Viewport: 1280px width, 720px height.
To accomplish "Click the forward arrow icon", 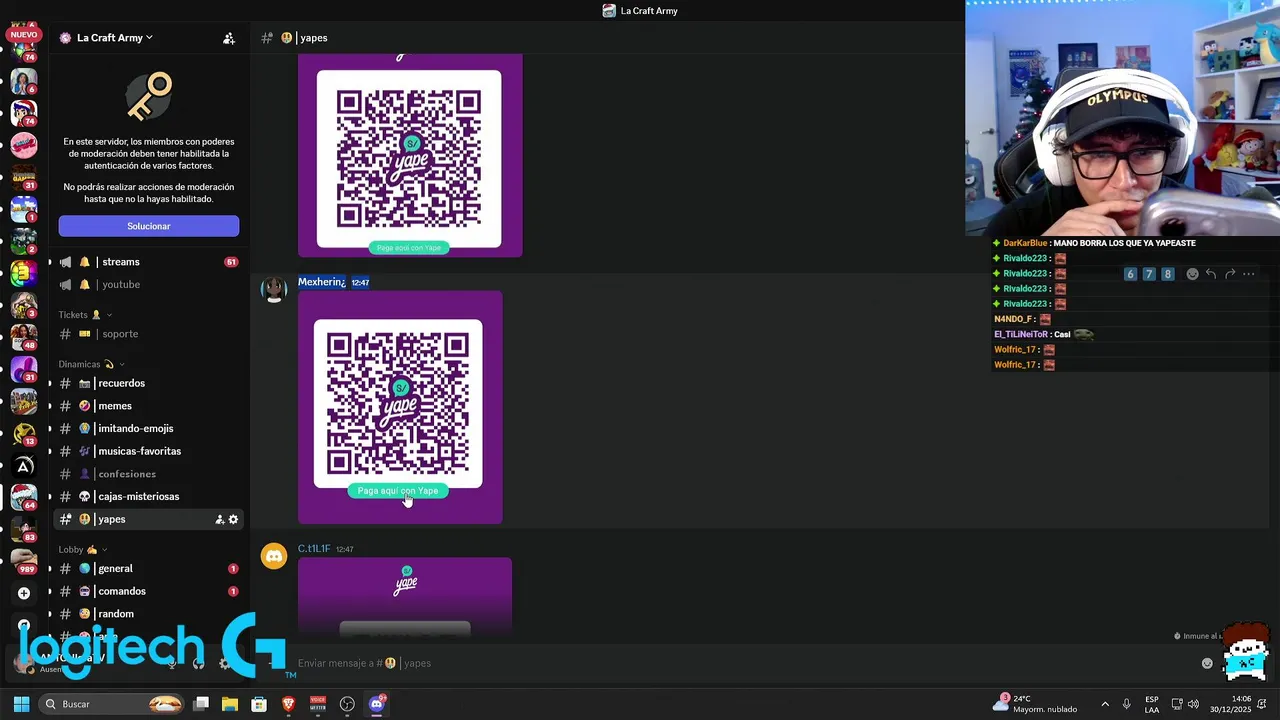I will point(1230,274).
